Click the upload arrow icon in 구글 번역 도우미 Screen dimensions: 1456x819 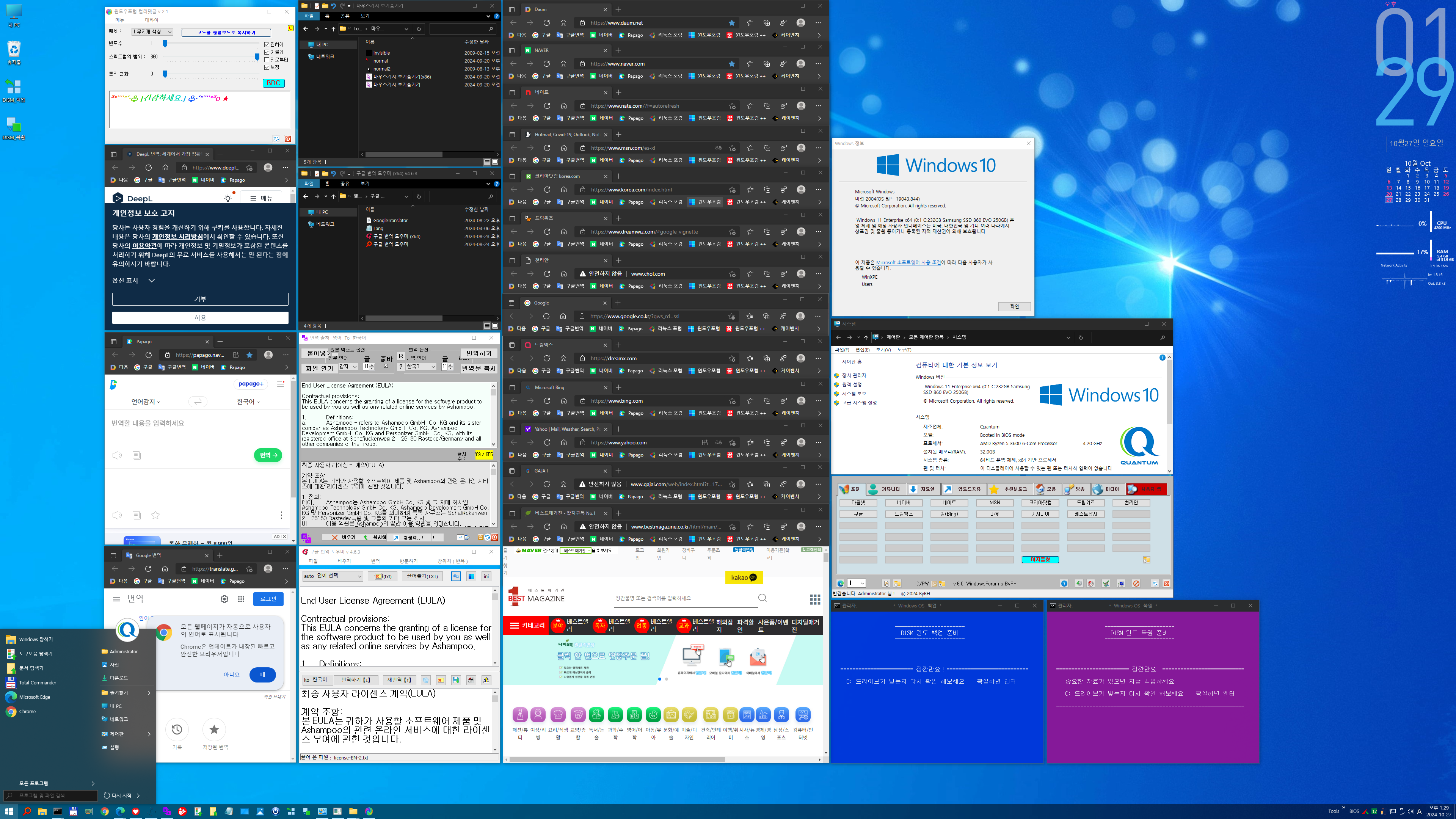pos(486,680)
